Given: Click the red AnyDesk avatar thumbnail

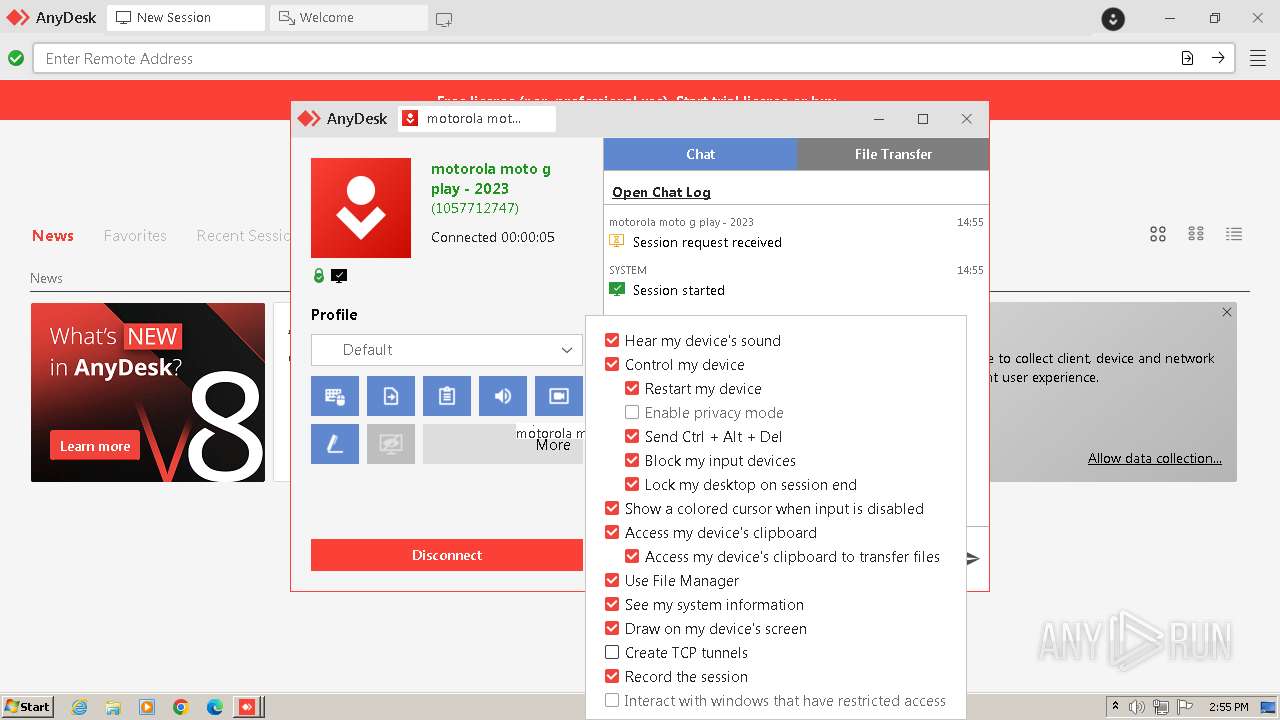Looking at the screenshot, I should (361, 208).
